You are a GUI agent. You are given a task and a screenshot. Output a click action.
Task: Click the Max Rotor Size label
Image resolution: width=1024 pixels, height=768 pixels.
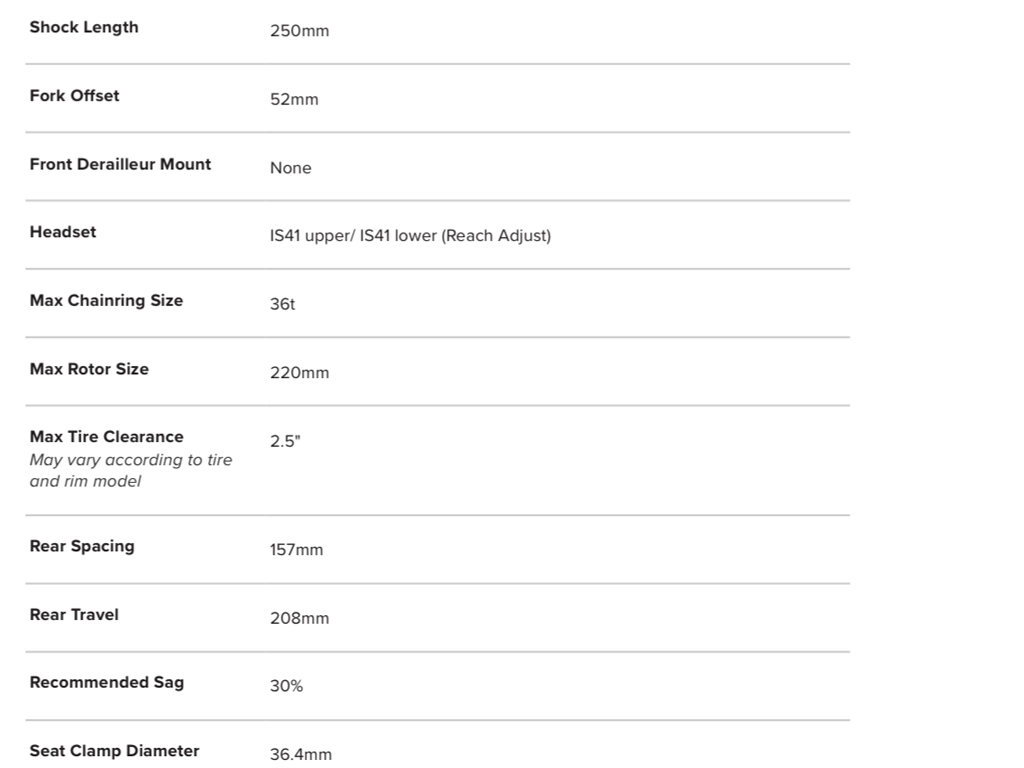coord(89,369)
